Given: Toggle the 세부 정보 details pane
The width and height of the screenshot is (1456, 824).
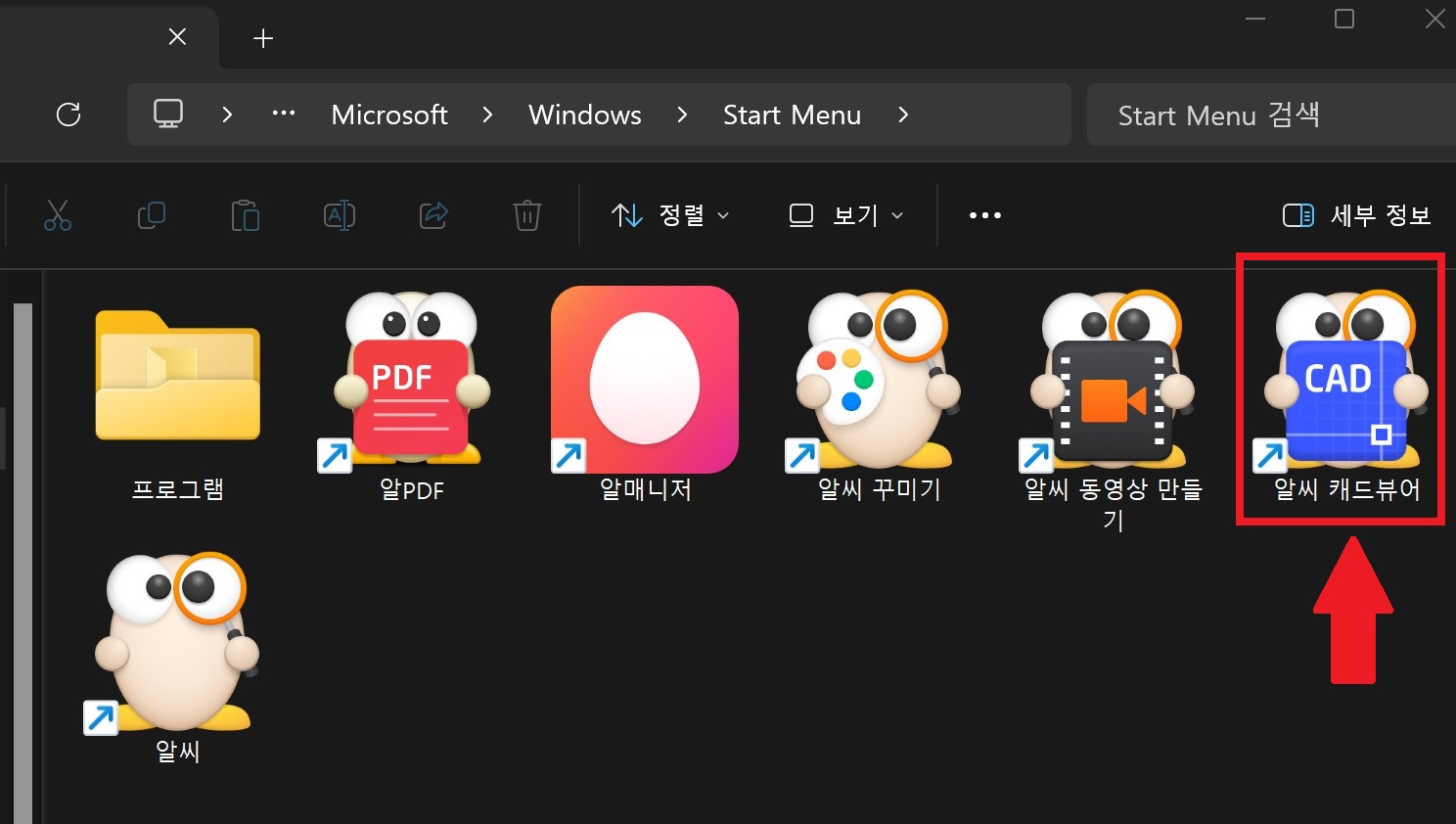Looking at the screenshot, I should coord(1356,215).
